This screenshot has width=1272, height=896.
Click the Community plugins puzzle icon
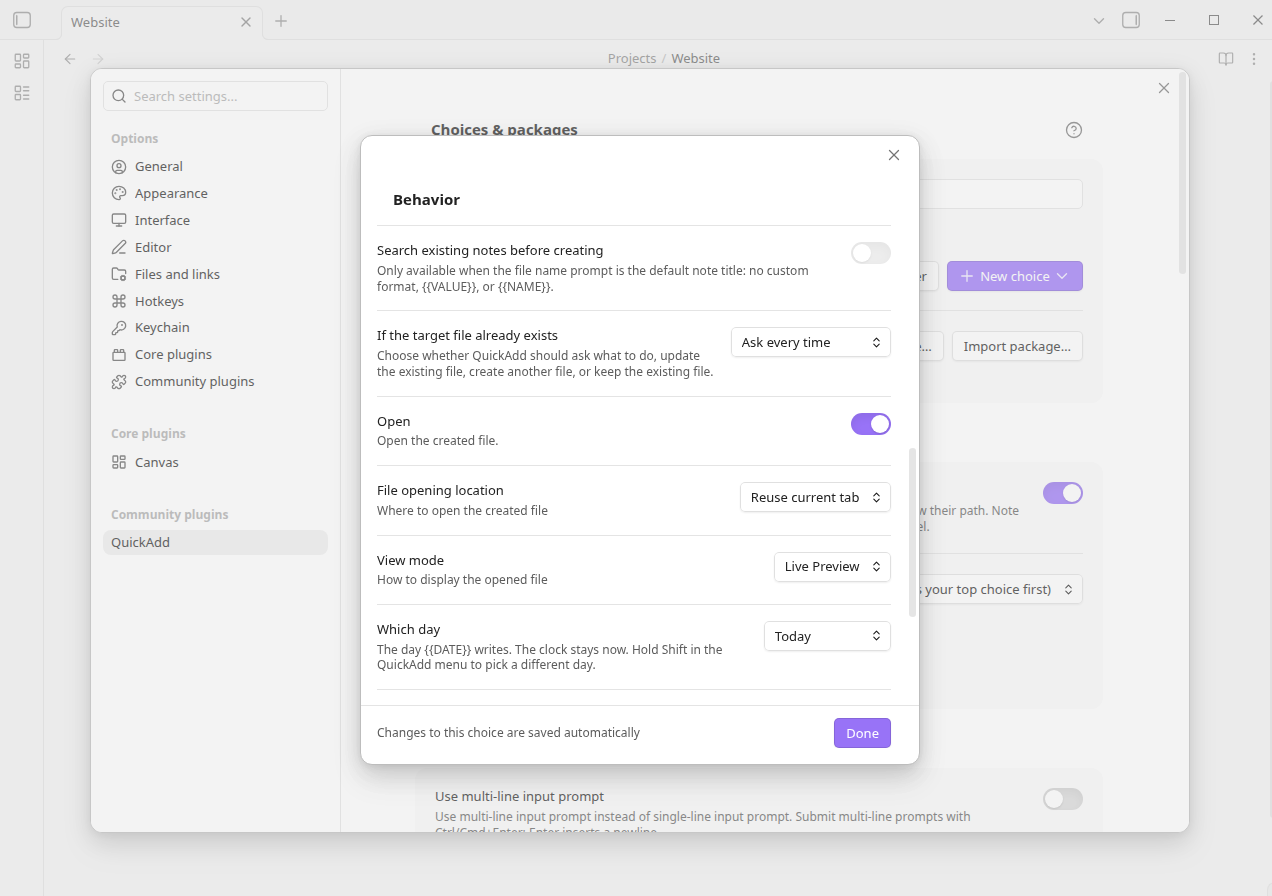(119, 381)
